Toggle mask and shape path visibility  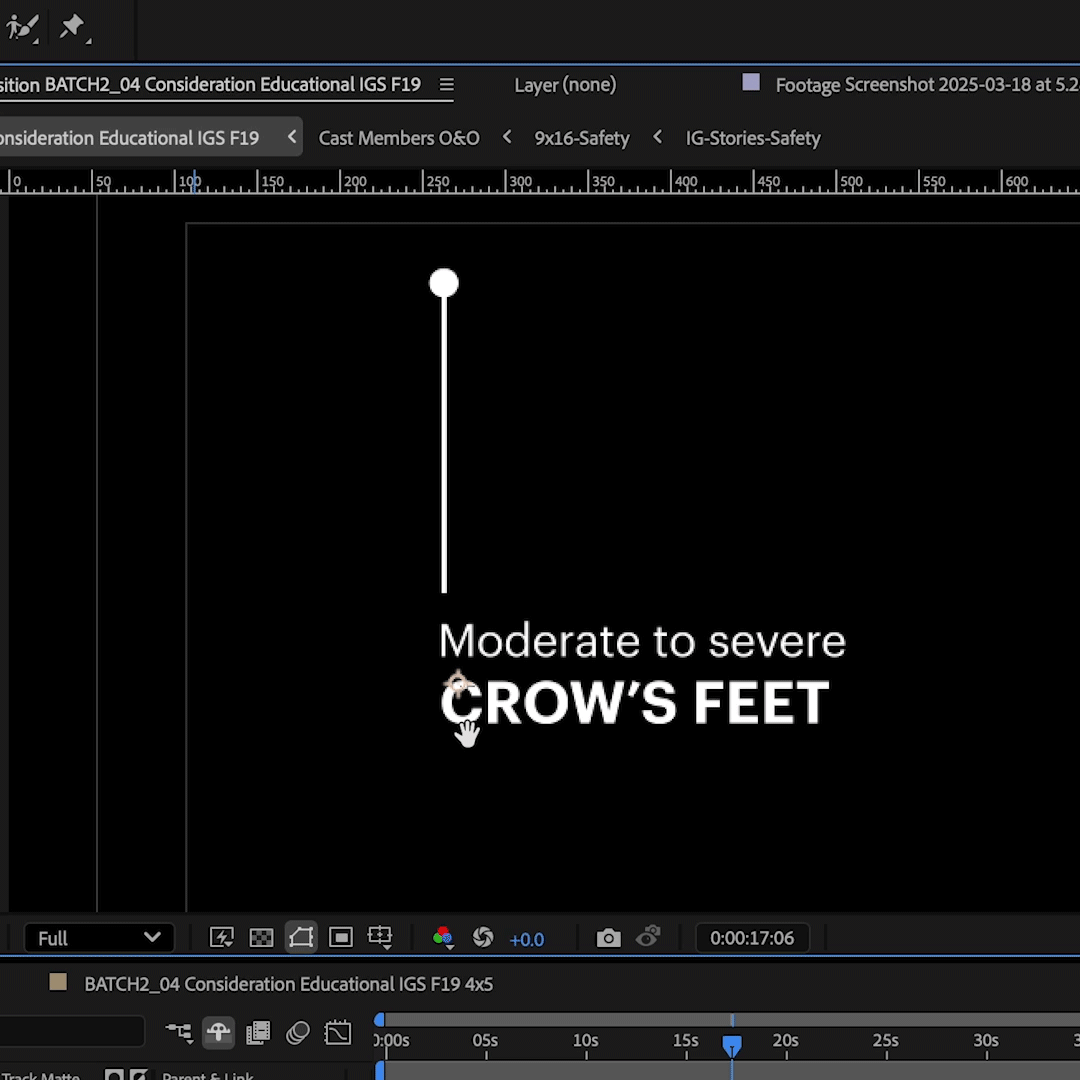[x=301, y=938]
